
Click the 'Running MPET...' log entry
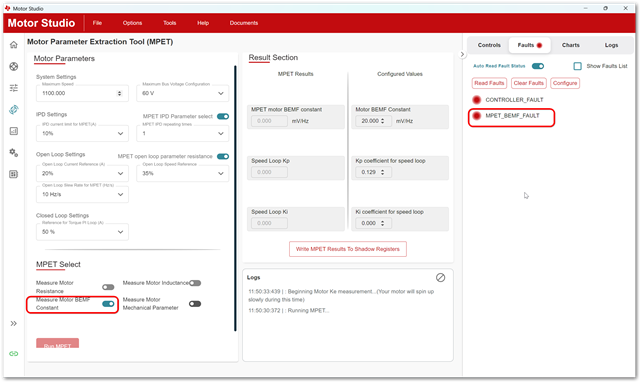[x=289, y=311]
